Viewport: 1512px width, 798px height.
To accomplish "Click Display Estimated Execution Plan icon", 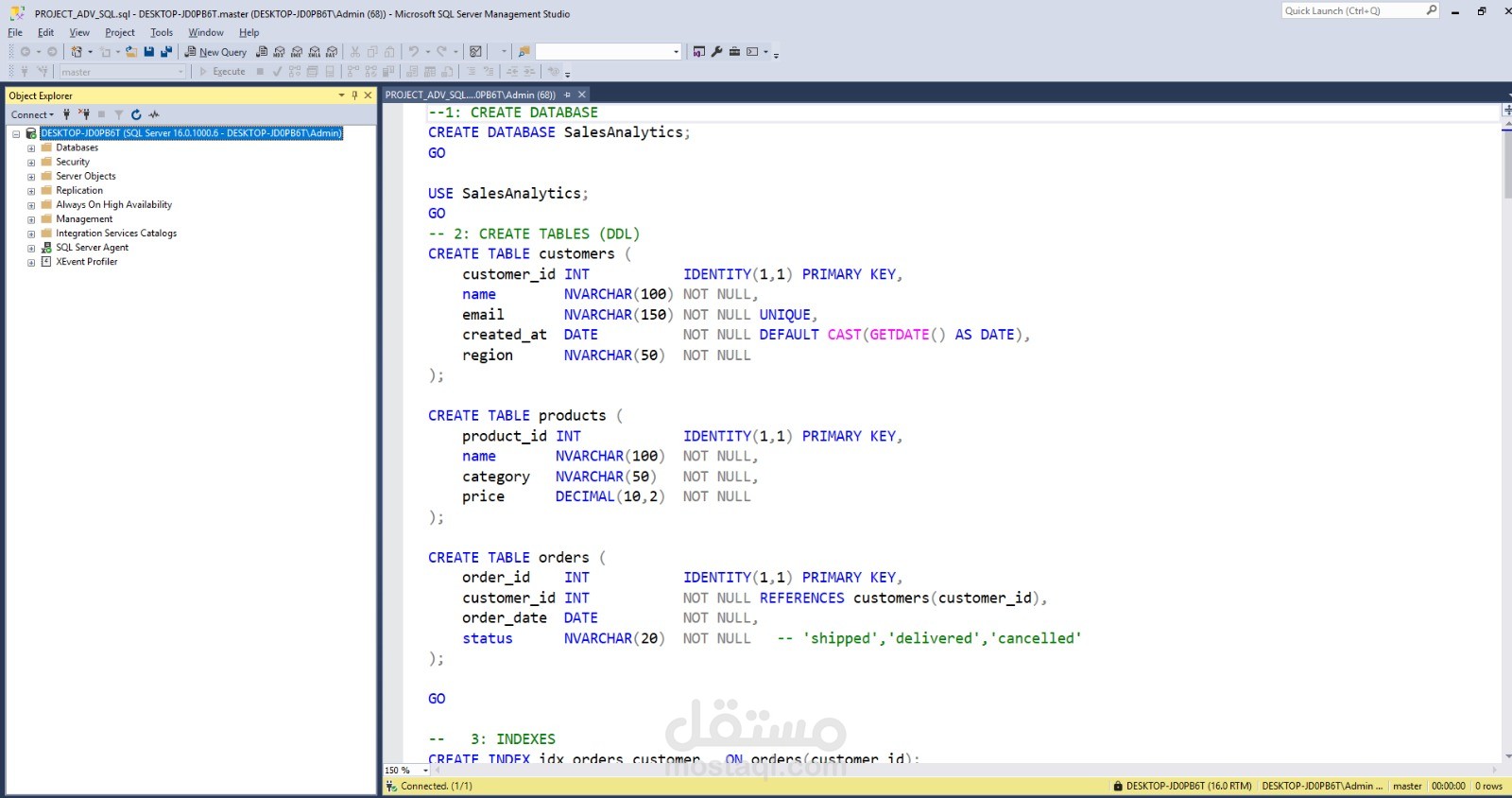I will coord(294,71).
